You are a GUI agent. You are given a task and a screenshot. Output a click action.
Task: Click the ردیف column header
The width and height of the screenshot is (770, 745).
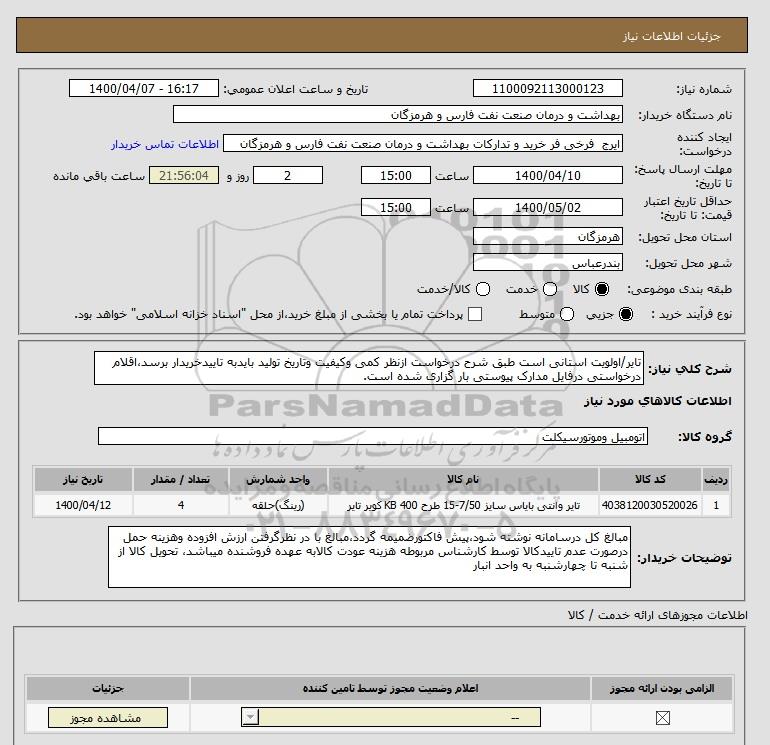pos(716,479)
